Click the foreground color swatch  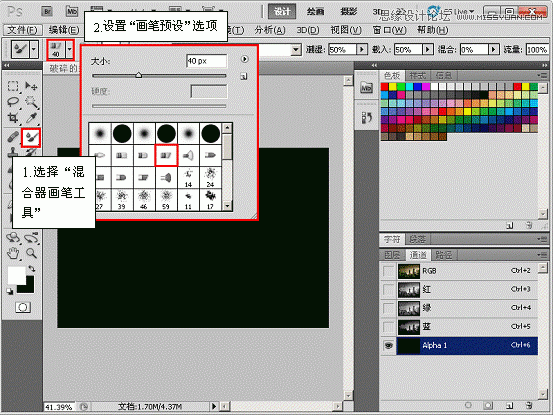coord(16,275)
